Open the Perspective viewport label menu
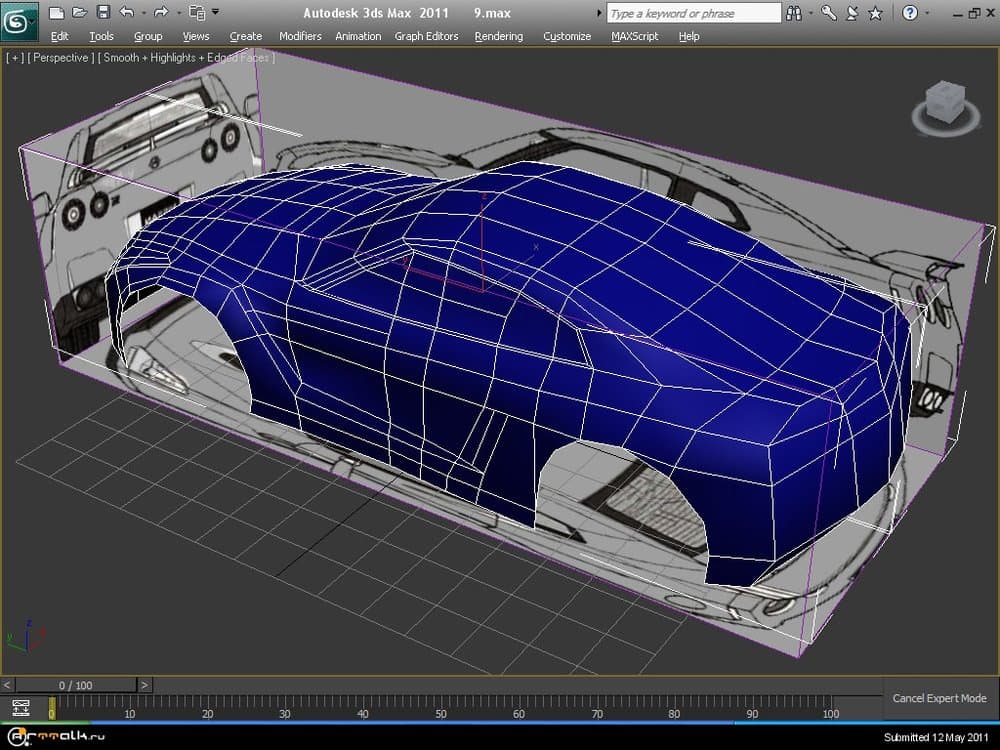The height and width of the screenshot is (750, 1000). (61, 58)
